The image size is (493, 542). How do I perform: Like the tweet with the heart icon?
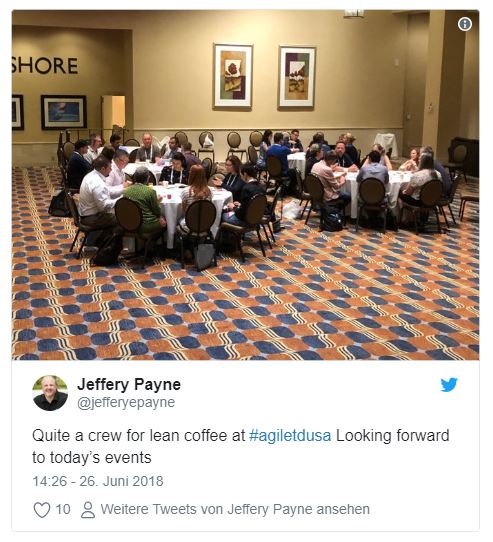[42, 510]
